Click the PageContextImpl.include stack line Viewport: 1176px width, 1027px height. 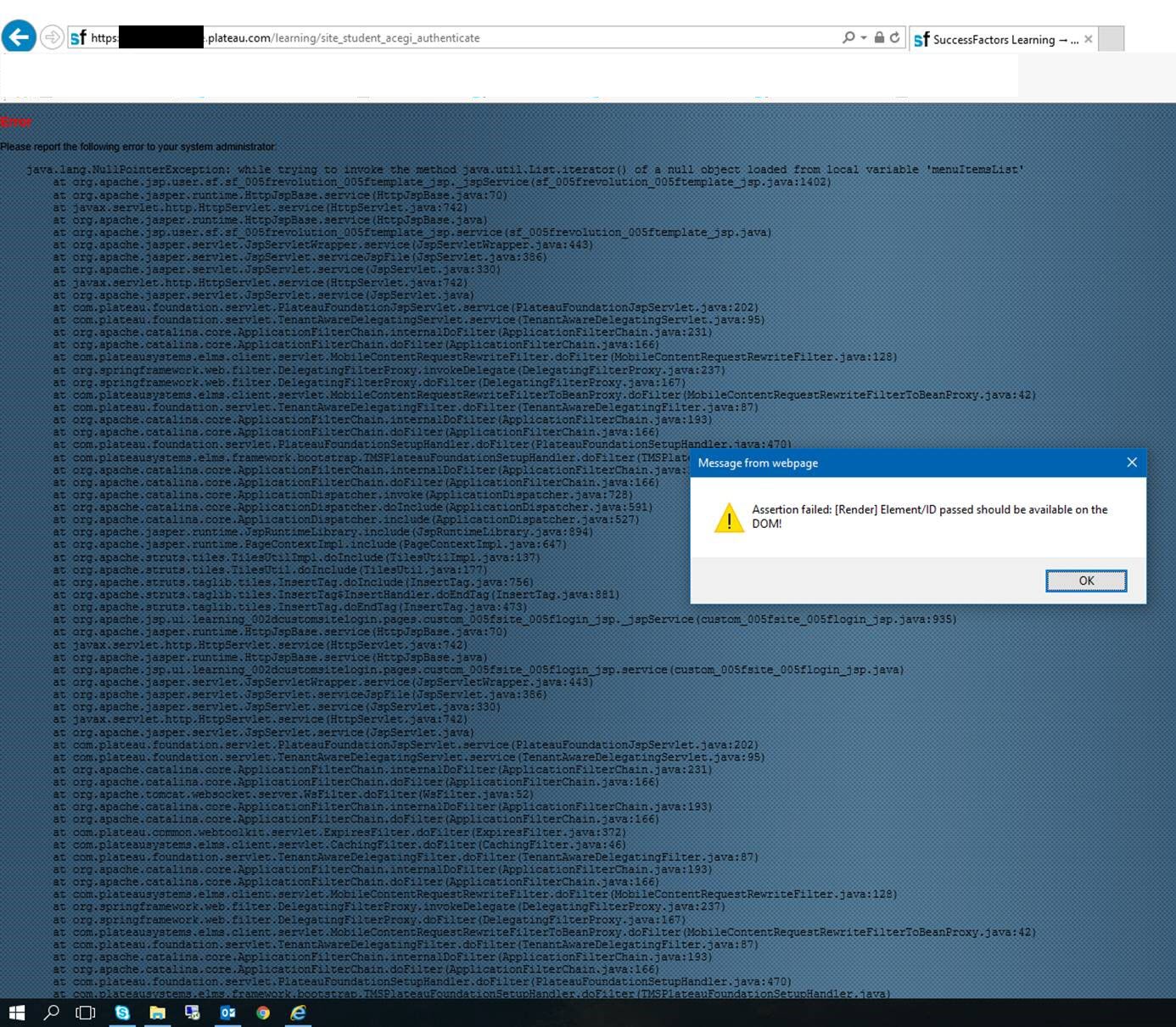tap(310, 545)
